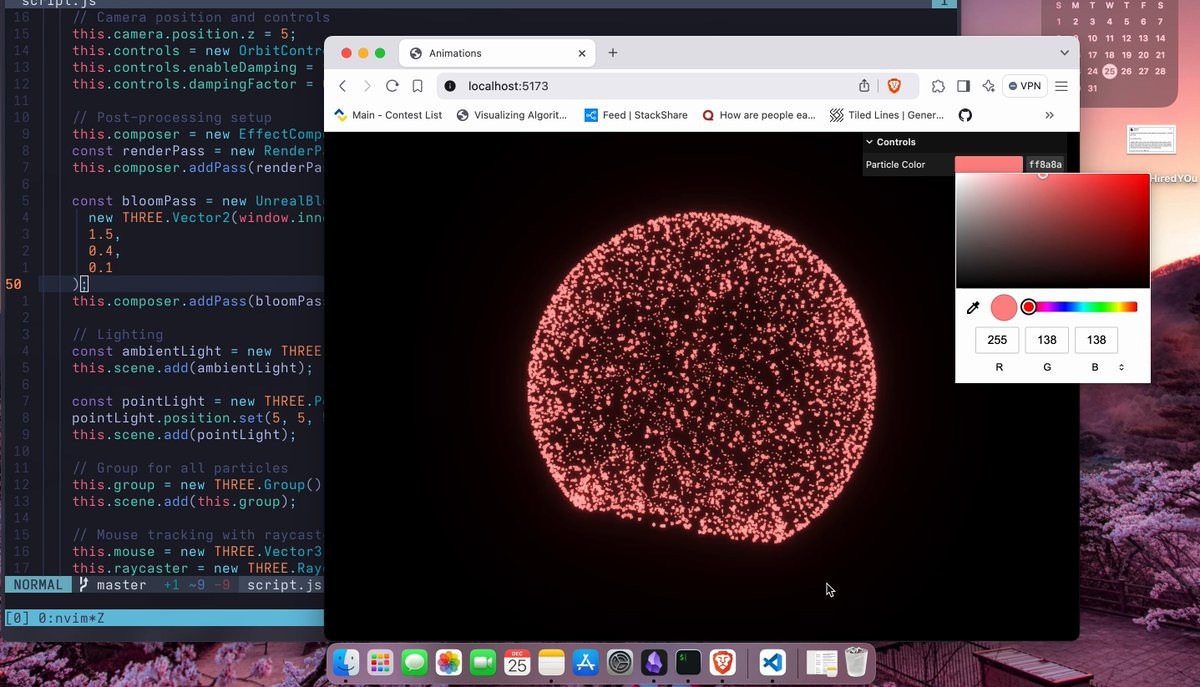Go back in the Brave browser
This screenshot has height=687, width=1200.
coord(342,86)
